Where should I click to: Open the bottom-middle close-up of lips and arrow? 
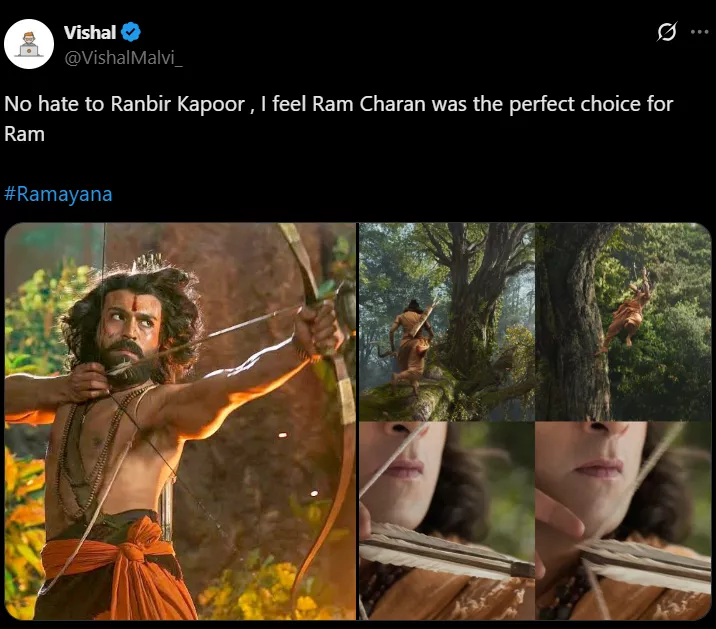click(447, 520)
